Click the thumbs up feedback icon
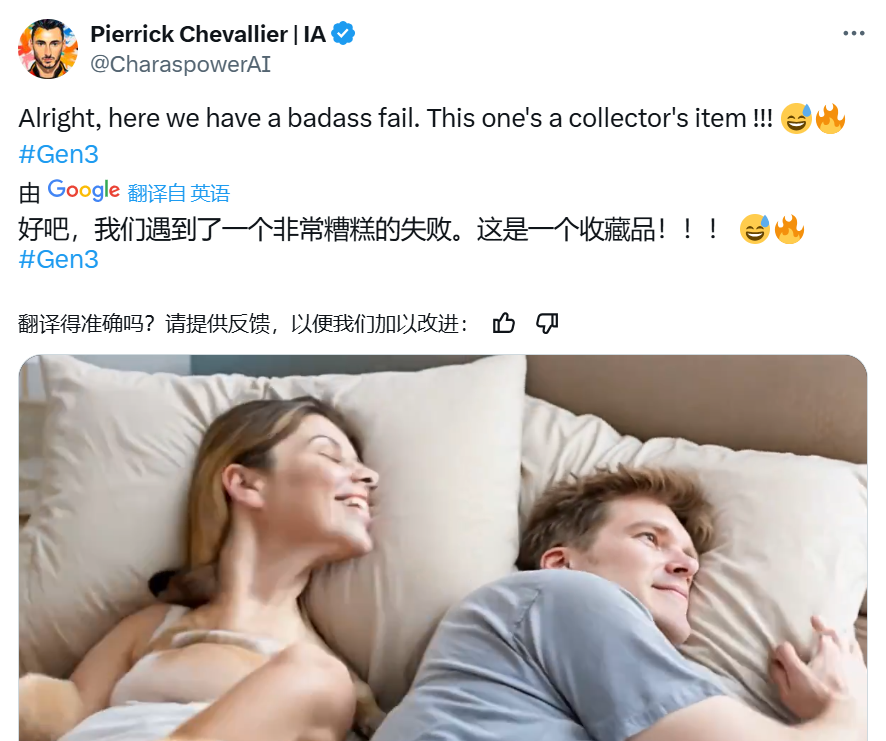This screenshot has height=741, width=886. (x=503, y=323)
